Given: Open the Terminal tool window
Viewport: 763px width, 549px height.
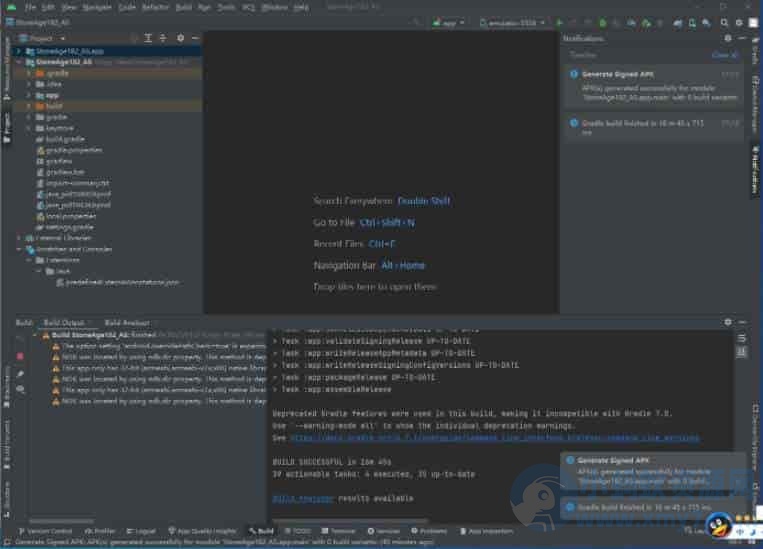Looking at the screenshot, I should (x=339, y=531).
